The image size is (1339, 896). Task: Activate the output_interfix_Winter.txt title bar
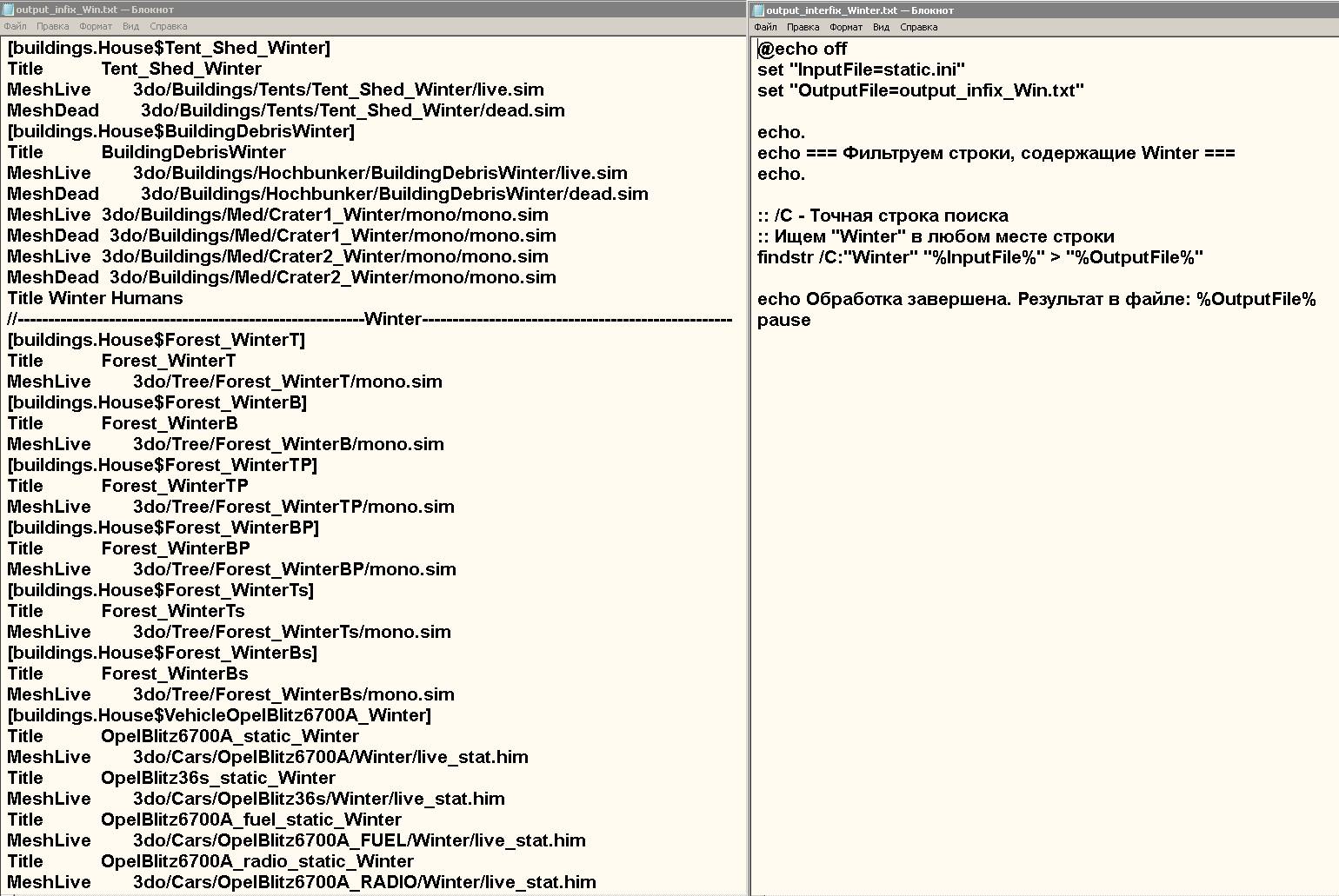coord(1044,10)
